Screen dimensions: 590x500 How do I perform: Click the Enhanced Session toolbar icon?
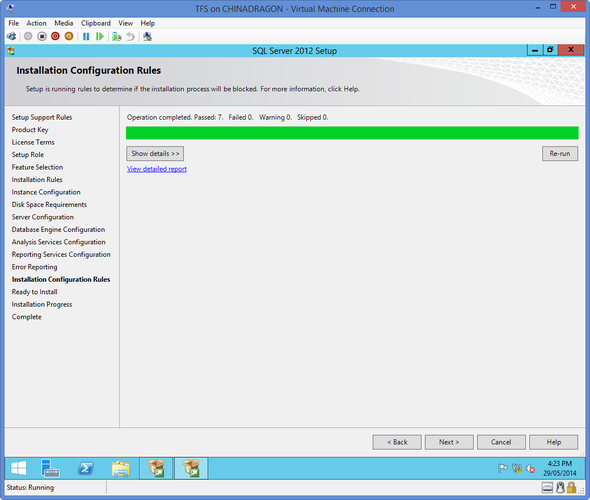(148, 36)
